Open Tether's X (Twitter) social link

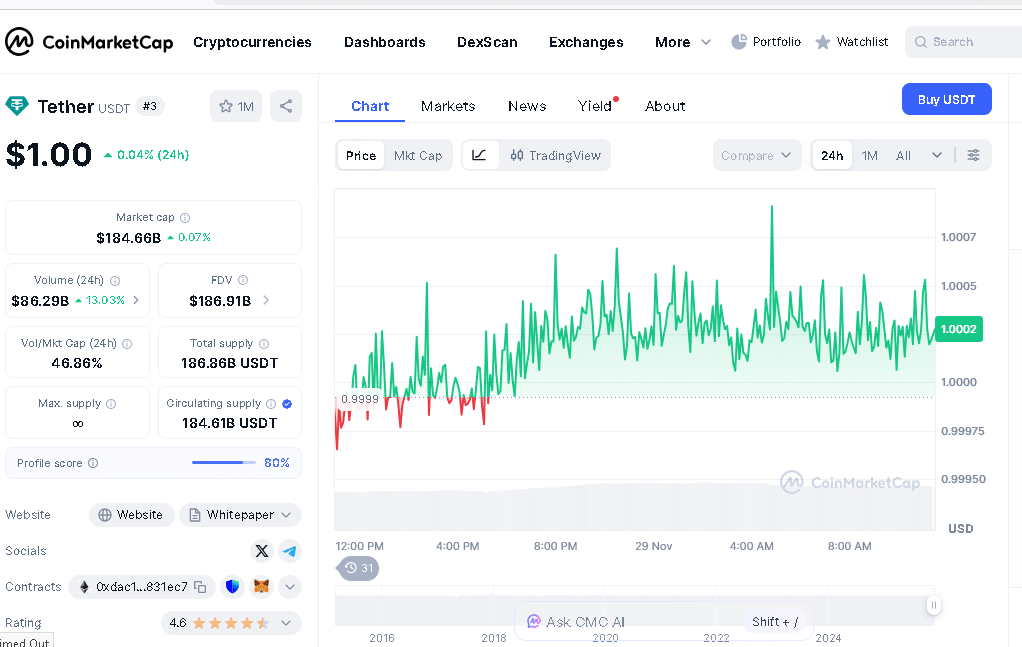click(x=262, y=551)
